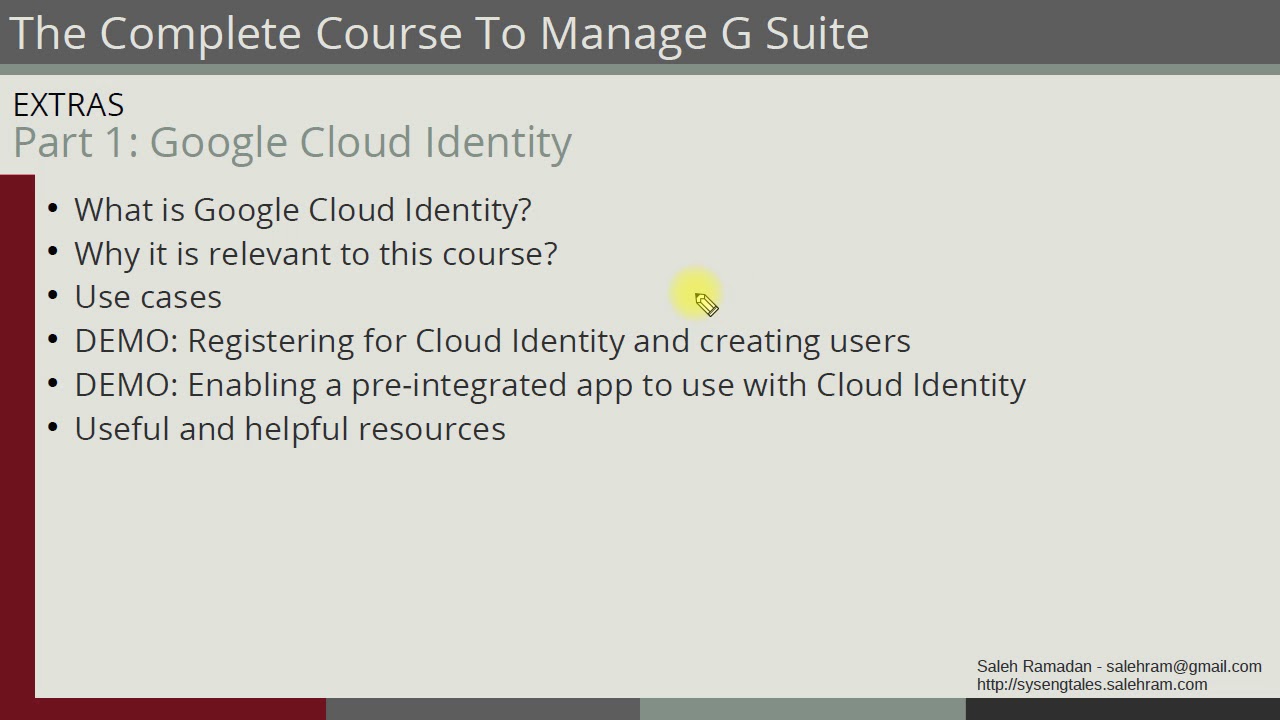The height and width of the screenshot is (720, 1280).
Task: Select the "Use cases" bullet
Action: [x=148, y=297]
